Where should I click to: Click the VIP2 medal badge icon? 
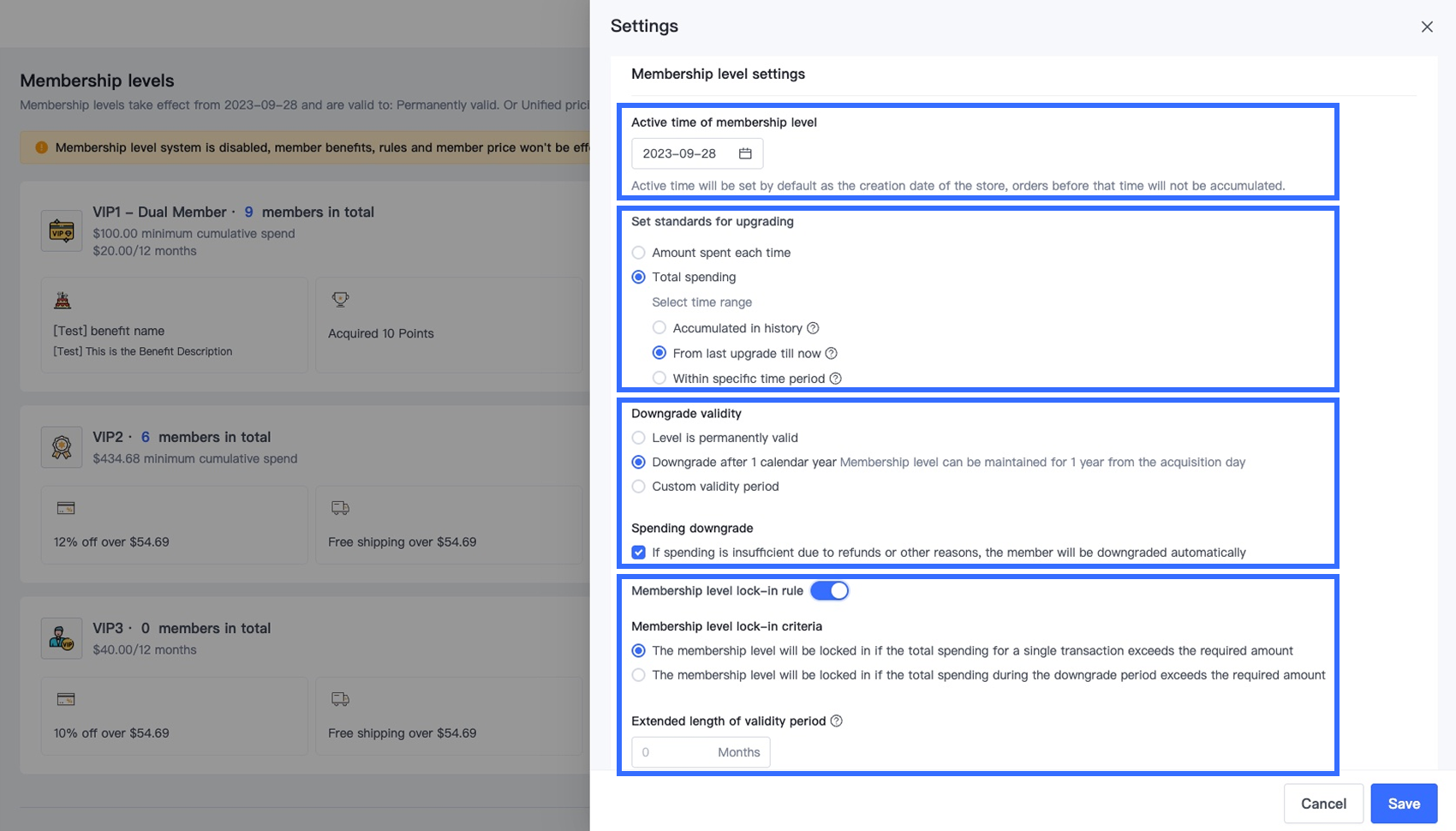coord(62,447)
